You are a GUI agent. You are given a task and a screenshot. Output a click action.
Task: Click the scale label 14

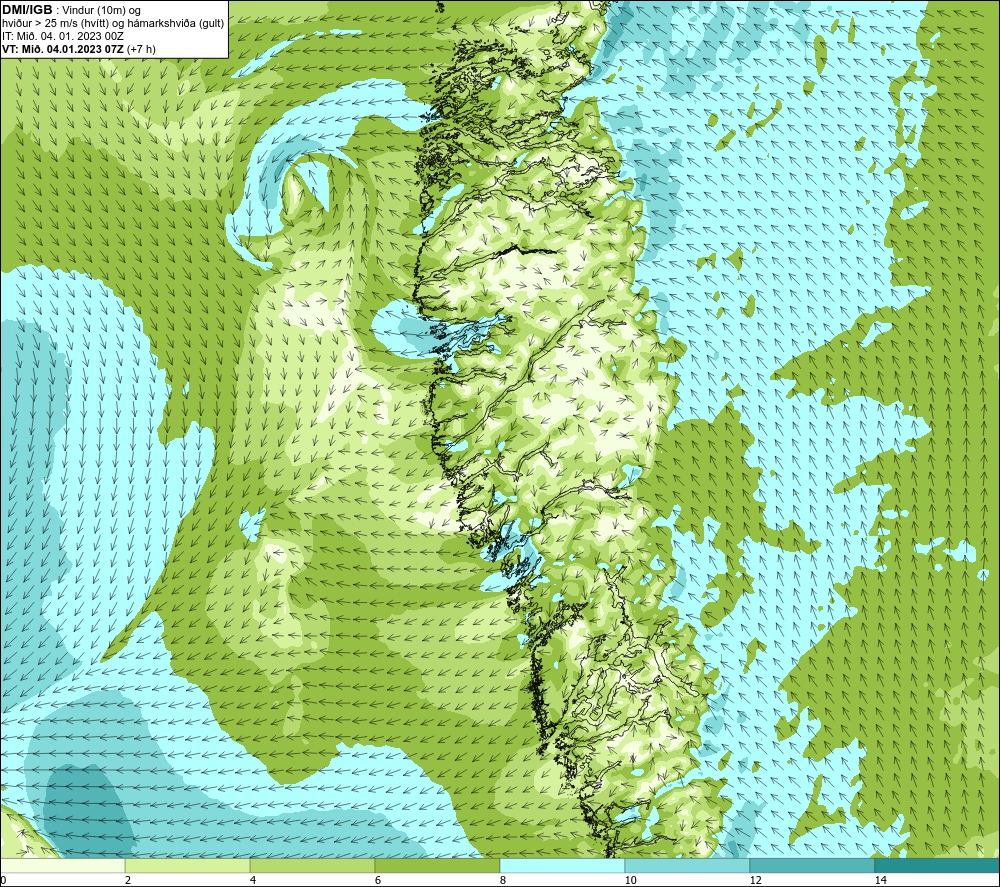tap(880, 880)
